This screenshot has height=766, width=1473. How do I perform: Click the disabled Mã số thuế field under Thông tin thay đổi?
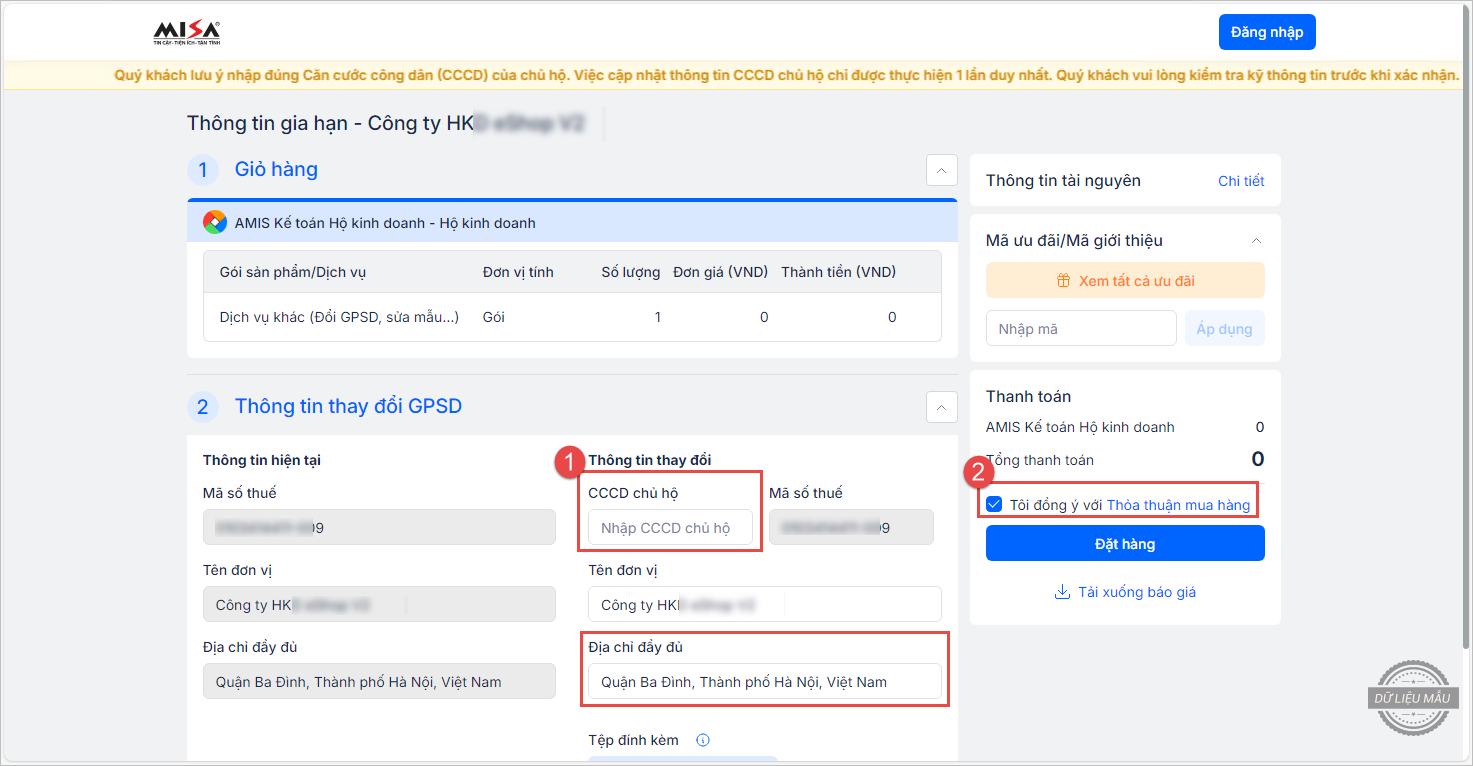851,527
